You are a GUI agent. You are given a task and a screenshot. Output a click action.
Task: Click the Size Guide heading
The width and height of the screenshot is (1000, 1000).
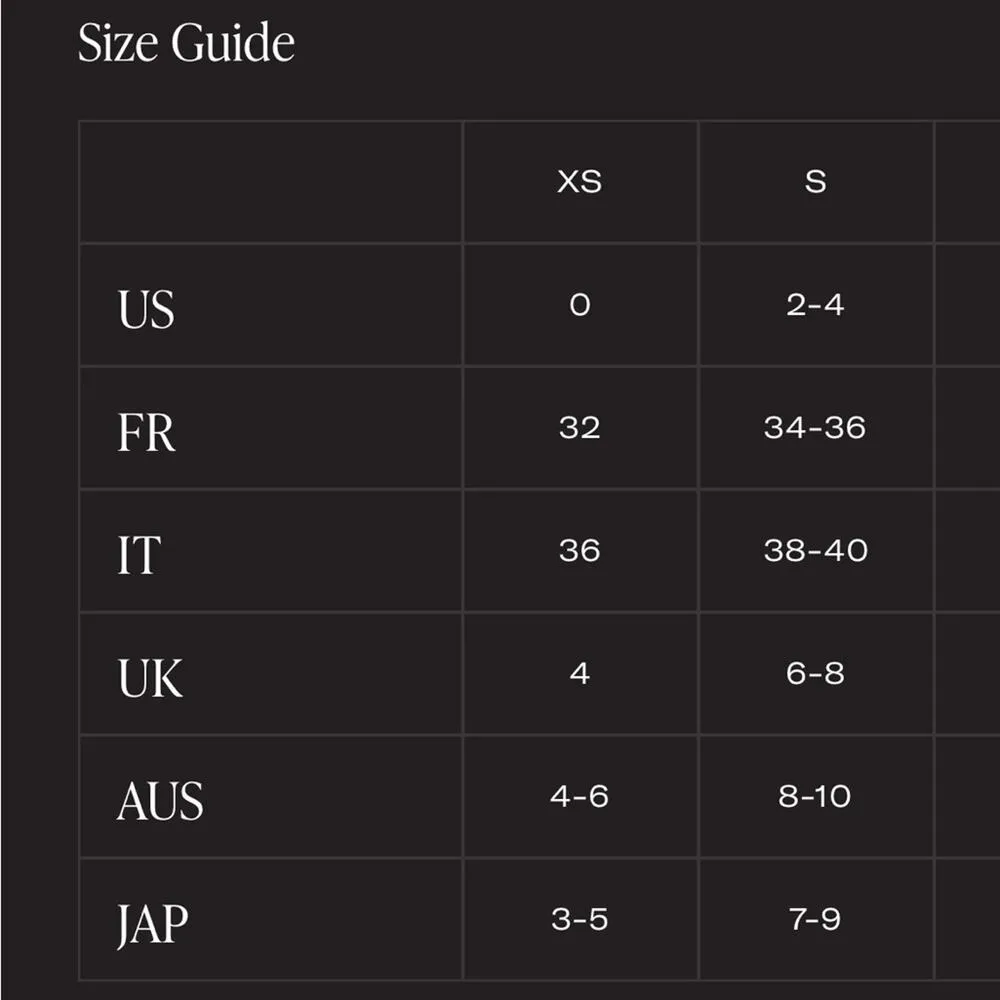pos(186,44)
